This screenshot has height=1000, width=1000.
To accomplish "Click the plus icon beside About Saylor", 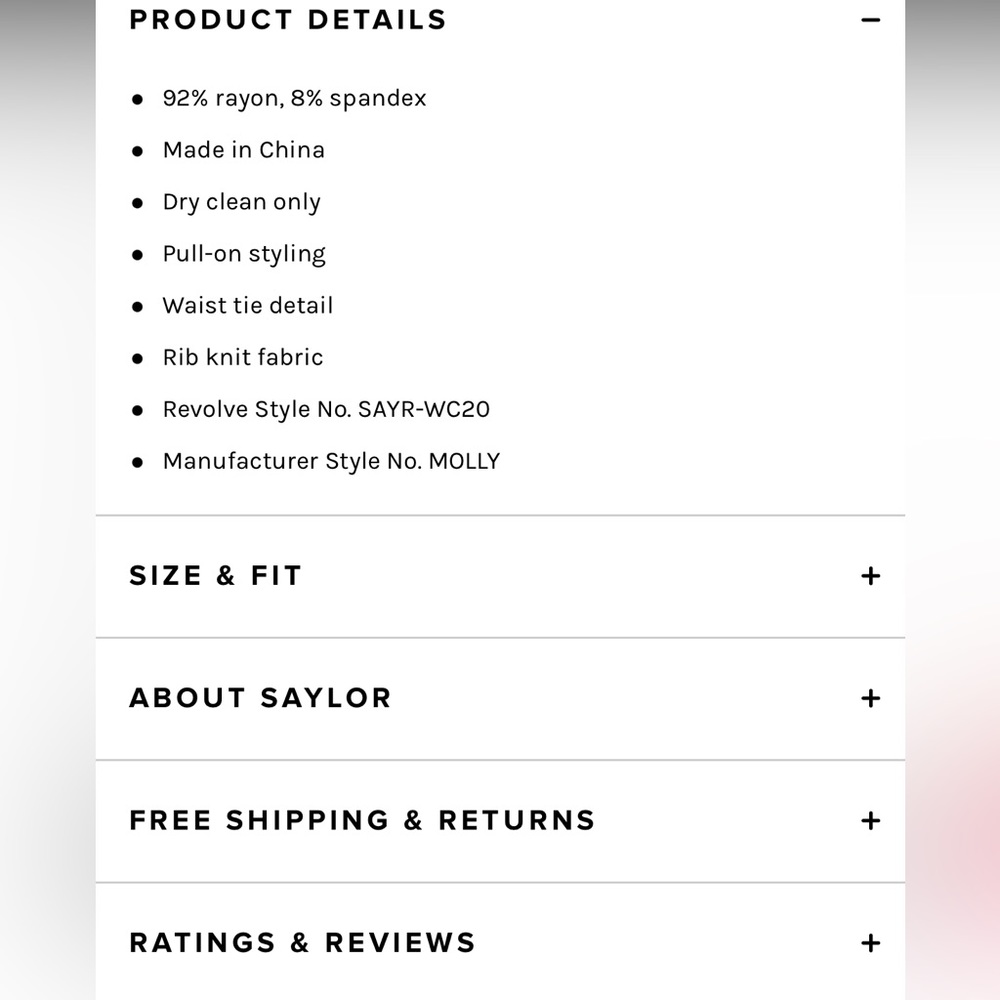I will tap(871, 698).
